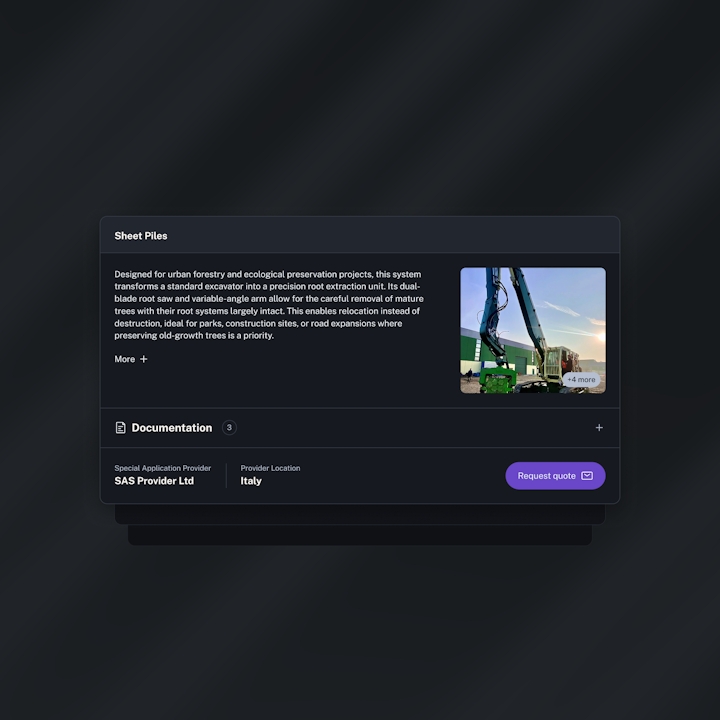Click the Documentation count badge showing 3
The height and width of the screenshot is (720, 720).
229,428
